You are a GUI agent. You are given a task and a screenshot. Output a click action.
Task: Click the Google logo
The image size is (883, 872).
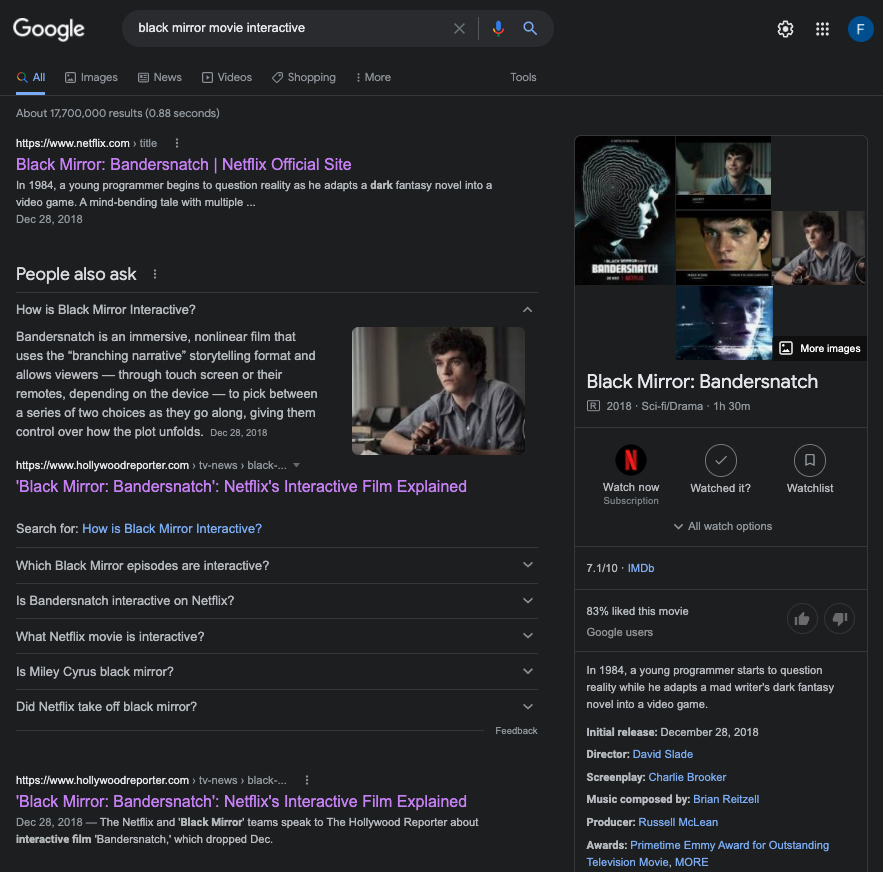click(48, 28)
